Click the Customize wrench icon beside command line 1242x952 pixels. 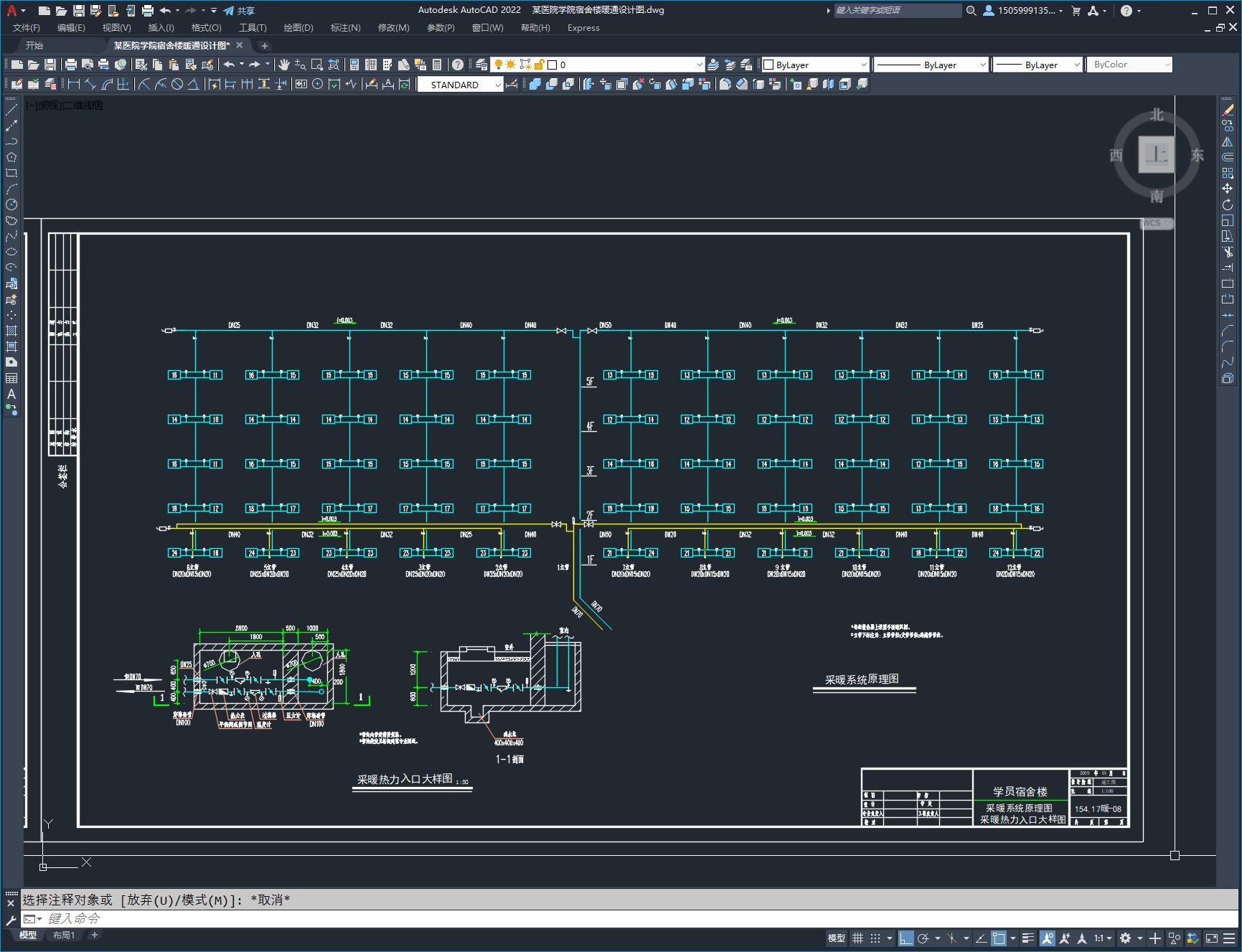point(11,919)
